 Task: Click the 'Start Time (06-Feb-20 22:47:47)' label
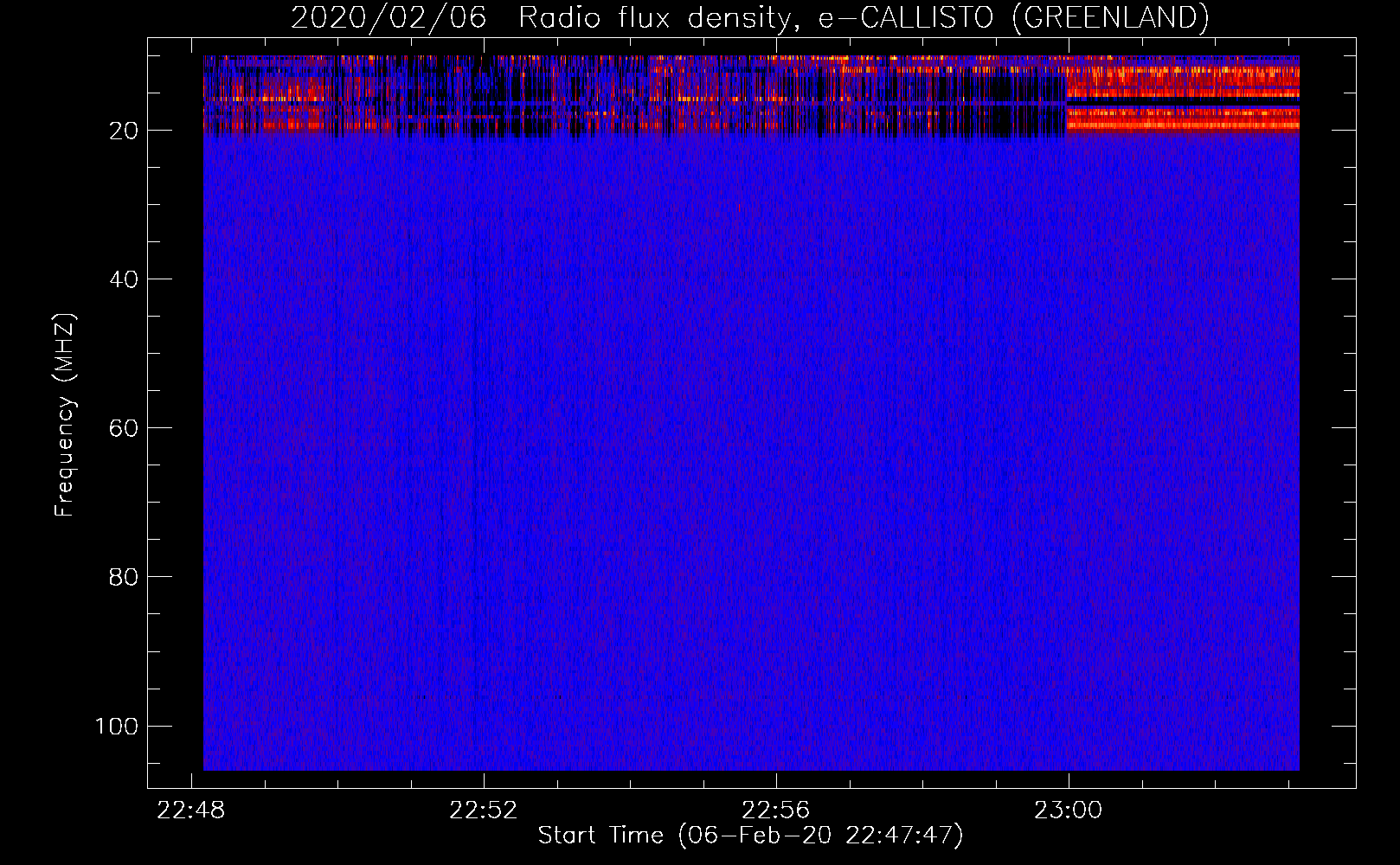(750, 836)
